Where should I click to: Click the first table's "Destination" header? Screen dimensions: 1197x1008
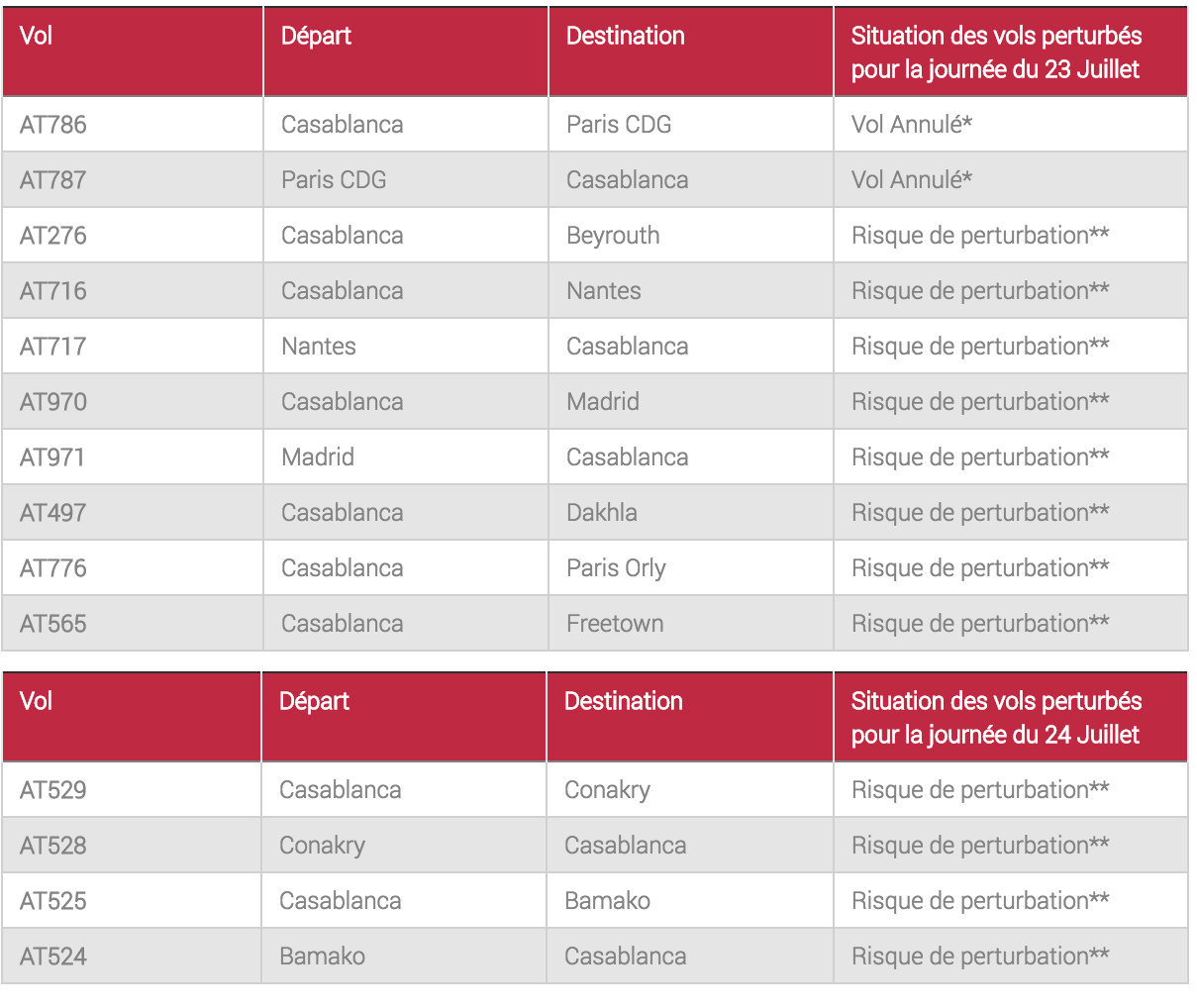tap(625, 37)
